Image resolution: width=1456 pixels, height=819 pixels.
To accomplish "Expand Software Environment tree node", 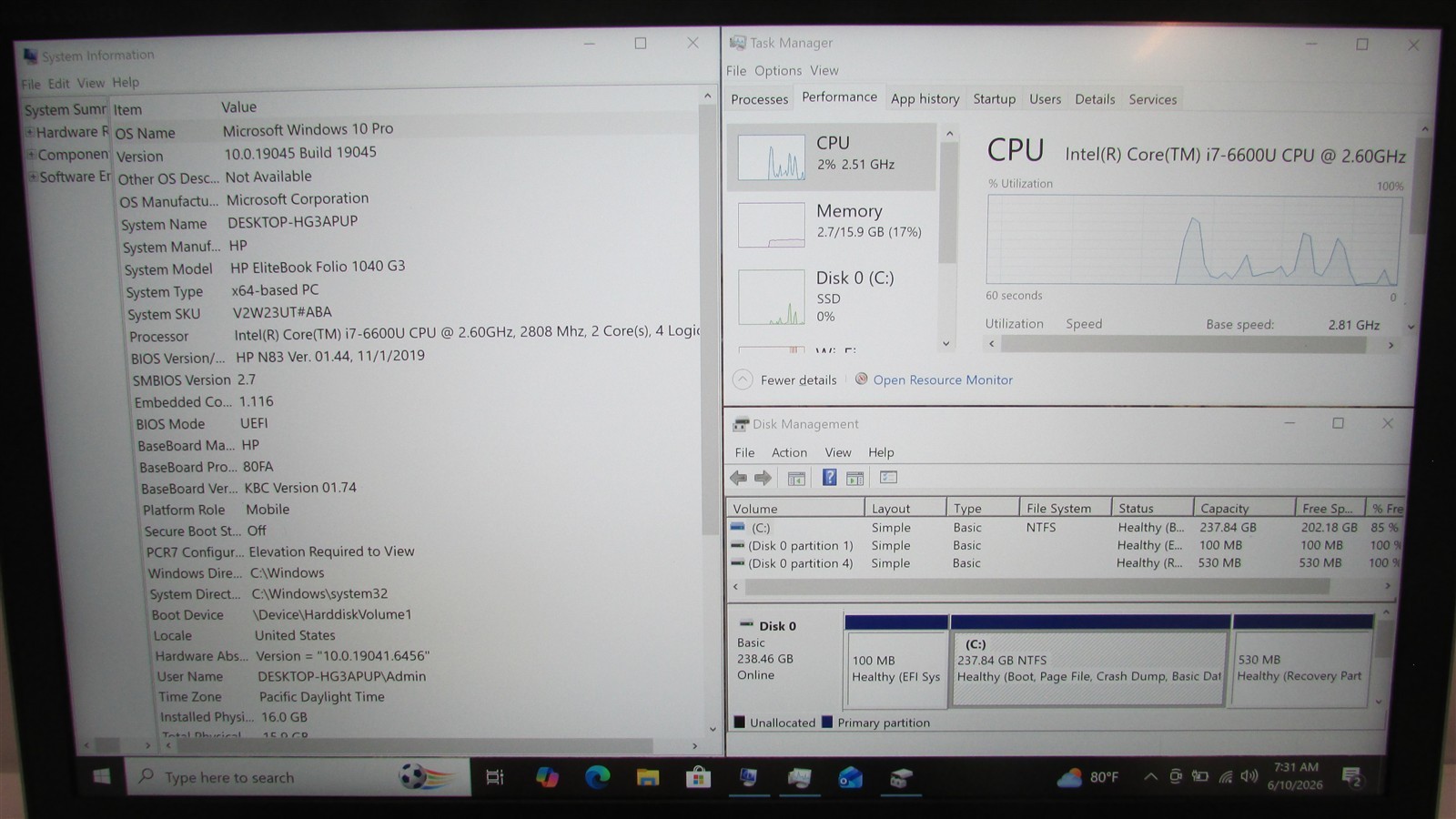I will coord(33,177).
